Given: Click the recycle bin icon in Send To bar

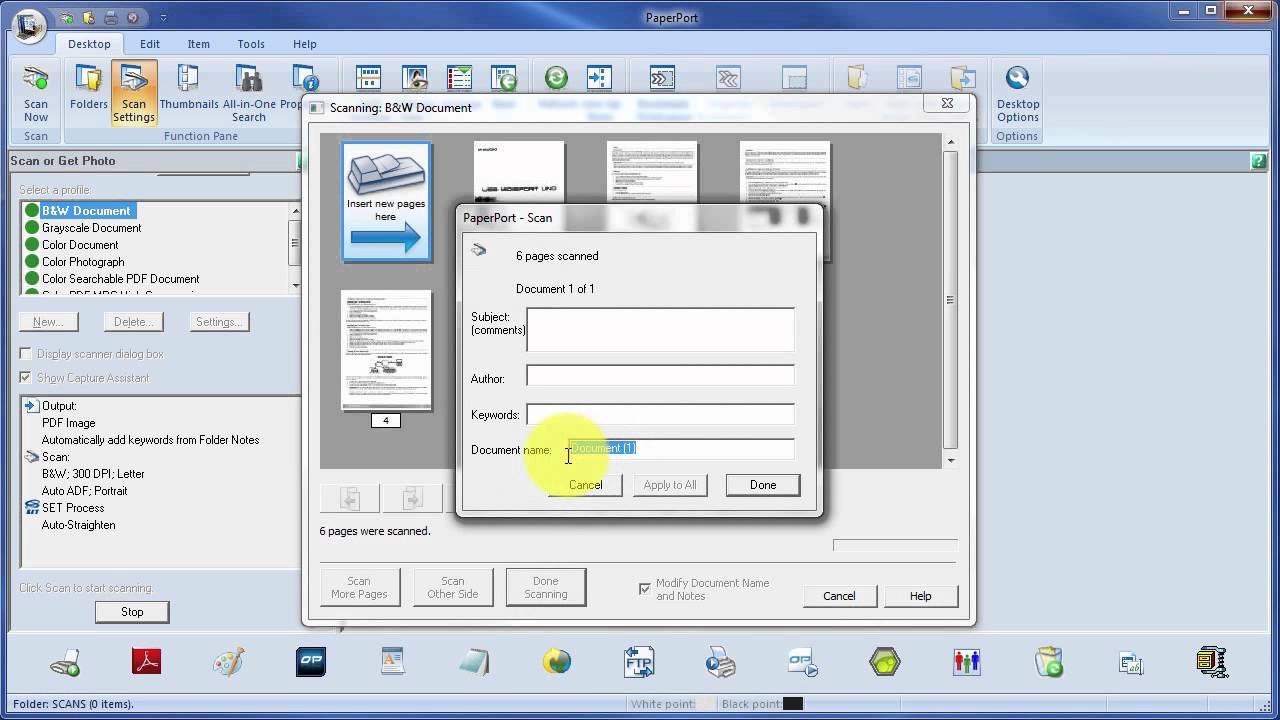Looking at the screenshot, I should point(1049,662).
